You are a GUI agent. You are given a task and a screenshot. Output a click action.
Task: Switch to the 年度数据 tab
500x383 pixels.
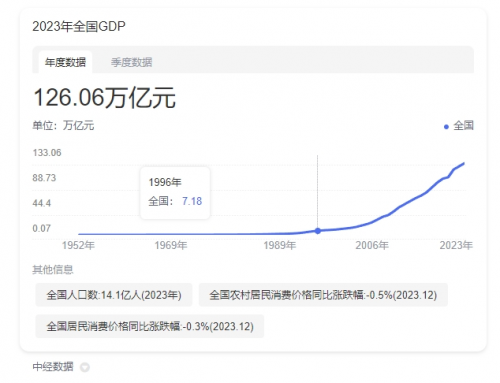tap(65, 62)
